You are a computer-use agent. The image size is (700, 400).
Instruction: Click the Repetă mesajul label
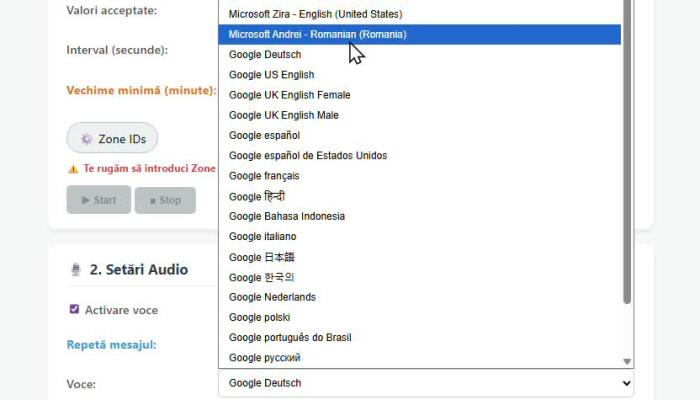tap(112, 345)
